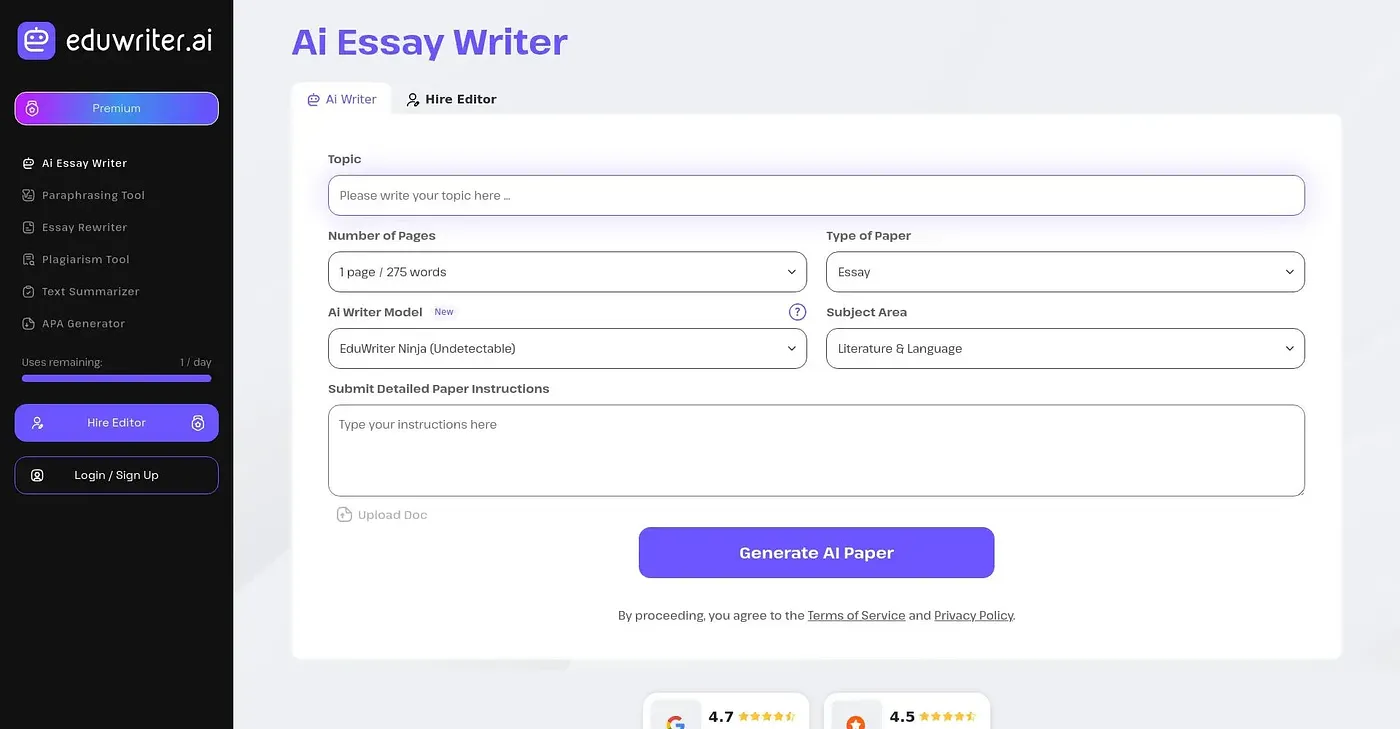
Task: Click the Text Summarizer sidebar icon
Action: (29, 291)
